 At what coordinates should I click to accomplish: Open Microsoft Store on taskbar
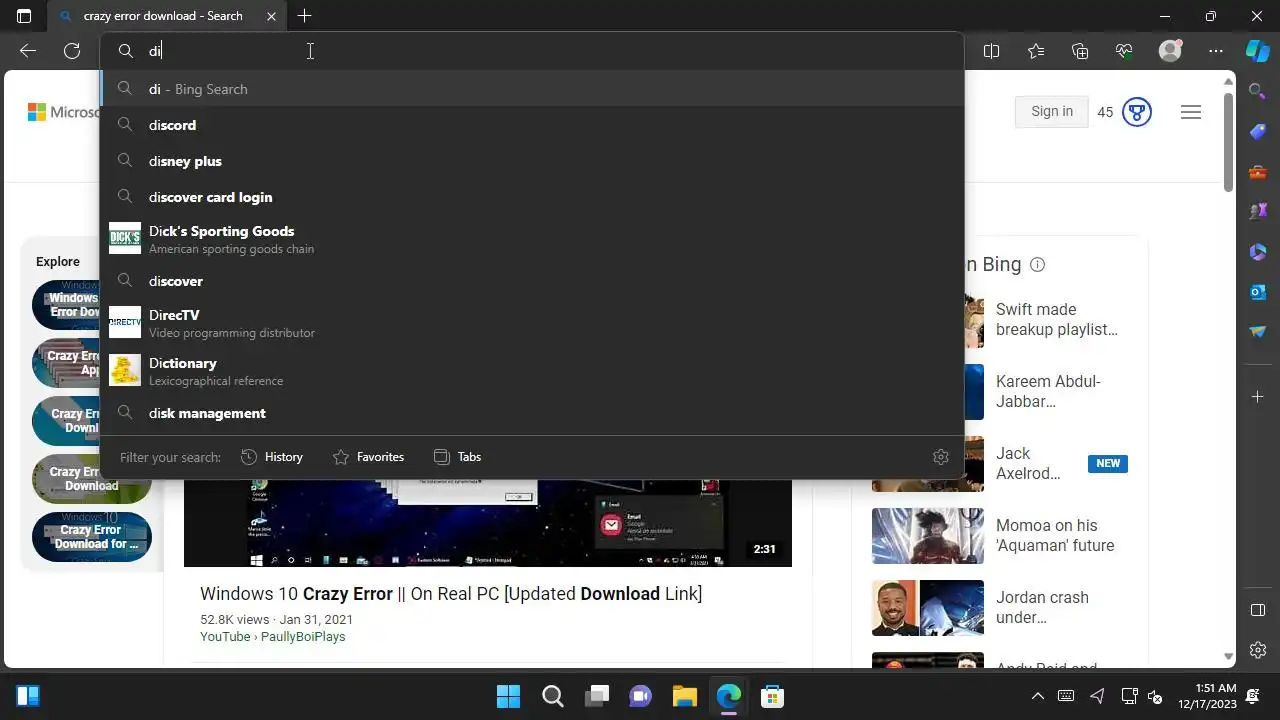pos(771,696)
